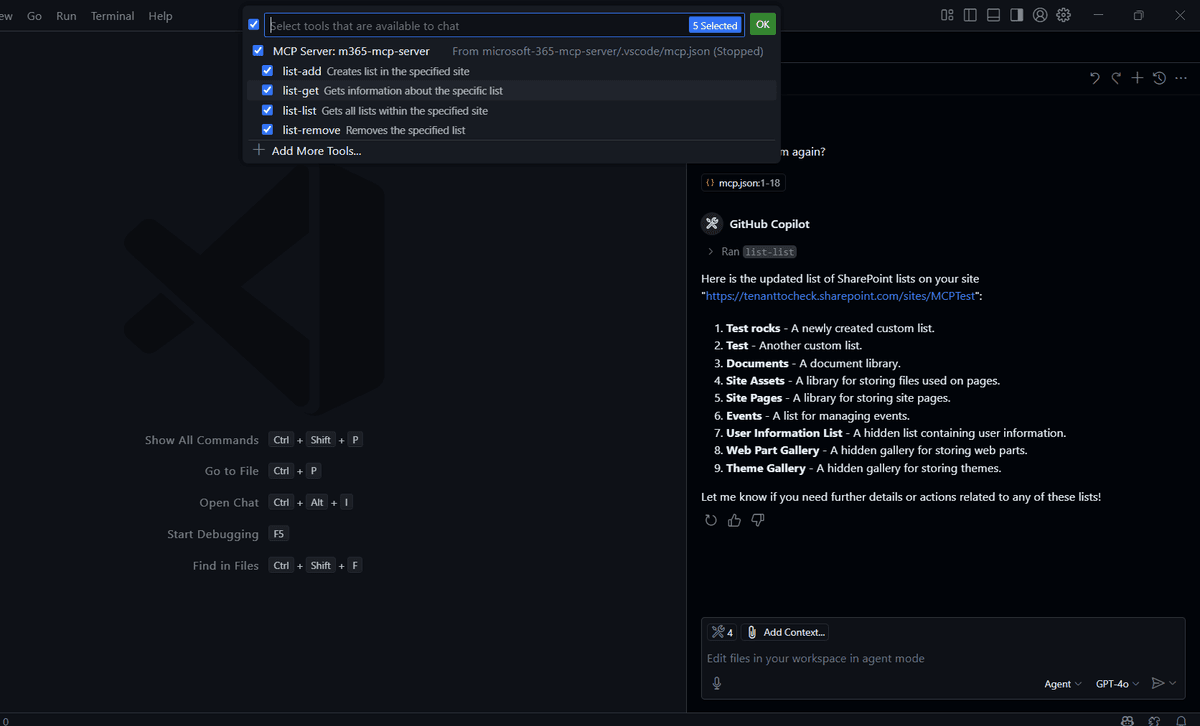This screenshot has width=1200, height=726.
Task: Open the Terminal menu
Action: tap(112, 16)
